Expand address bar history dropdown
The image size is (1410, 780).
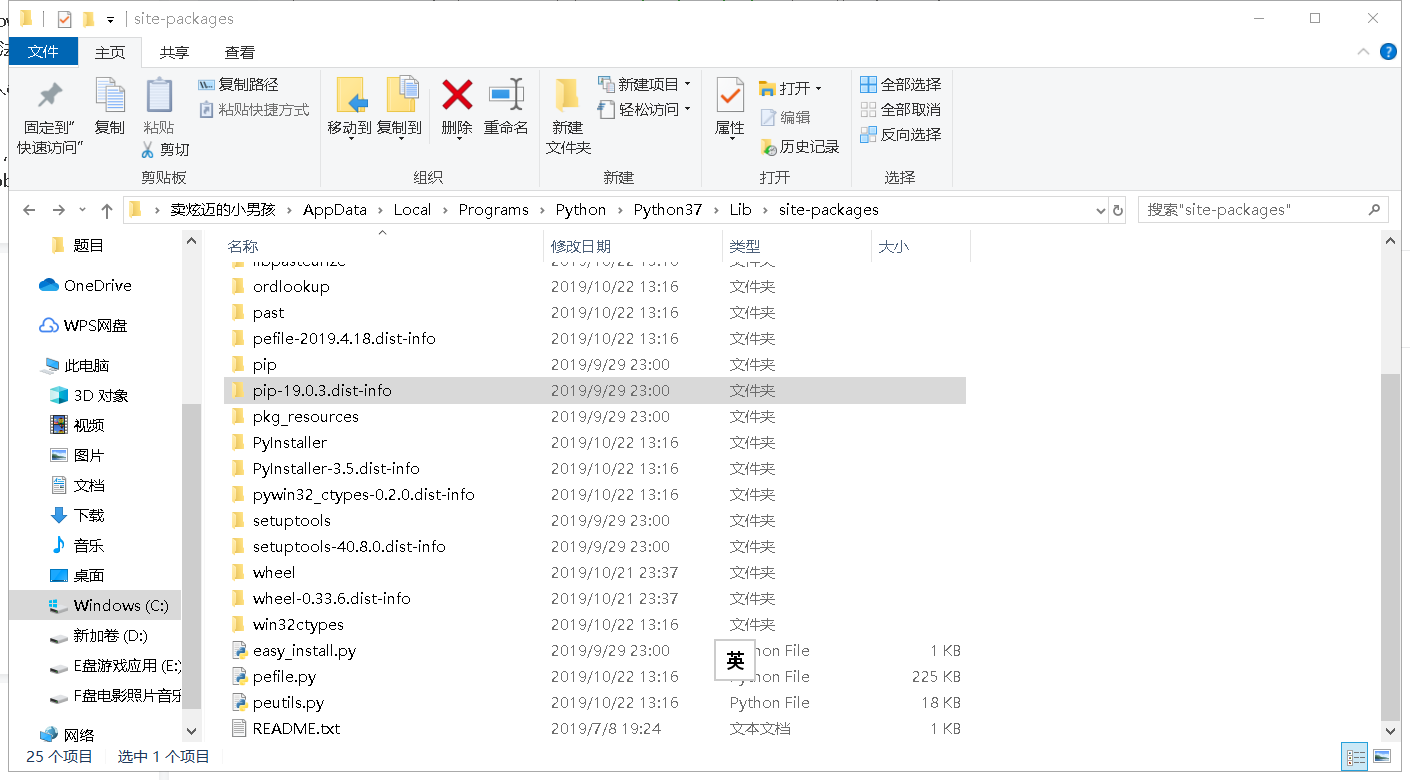coord(1100,210)
